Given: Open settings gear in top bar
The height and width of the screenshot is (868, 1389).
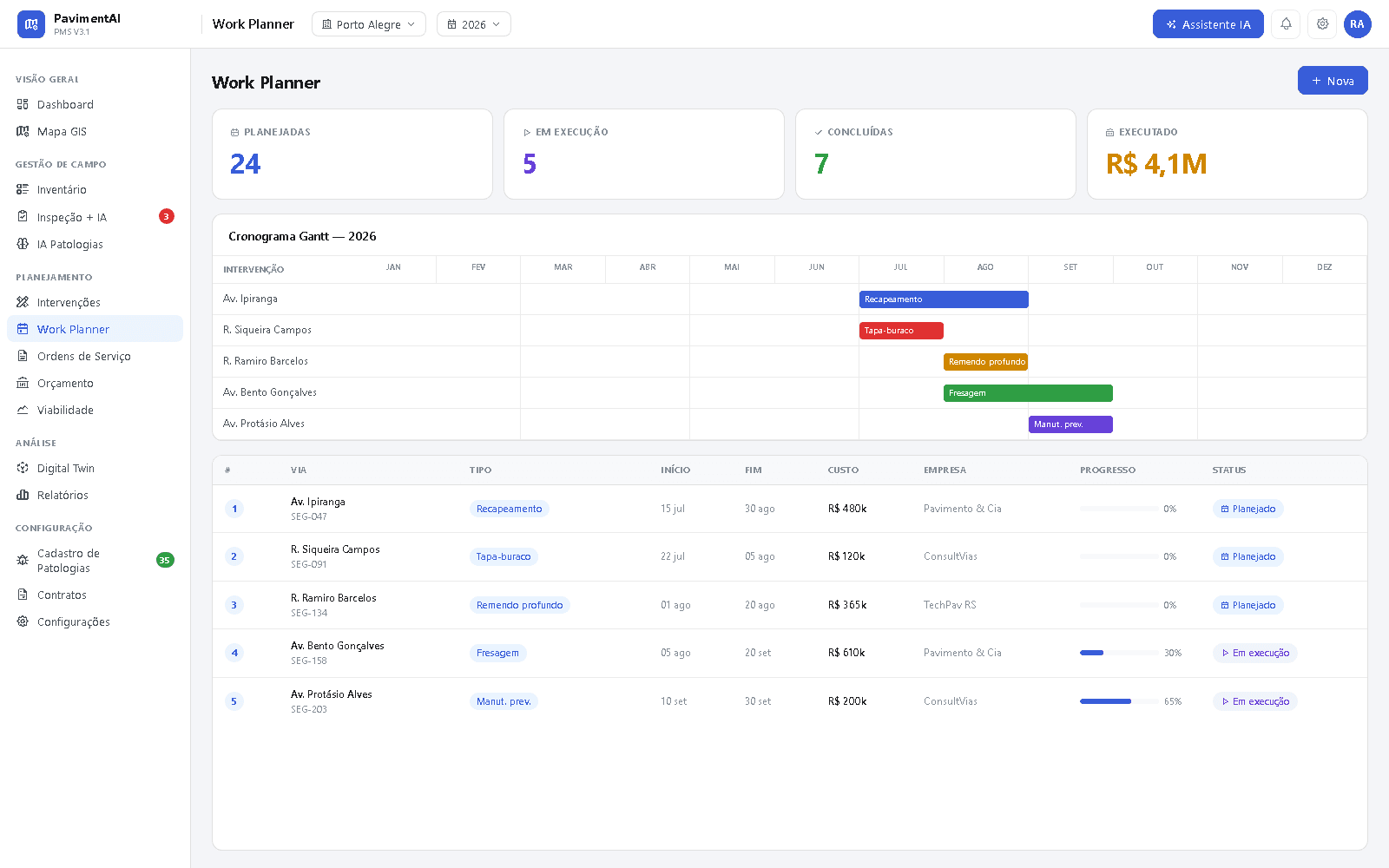Looking at the screenshot, I should point(1322,24).
